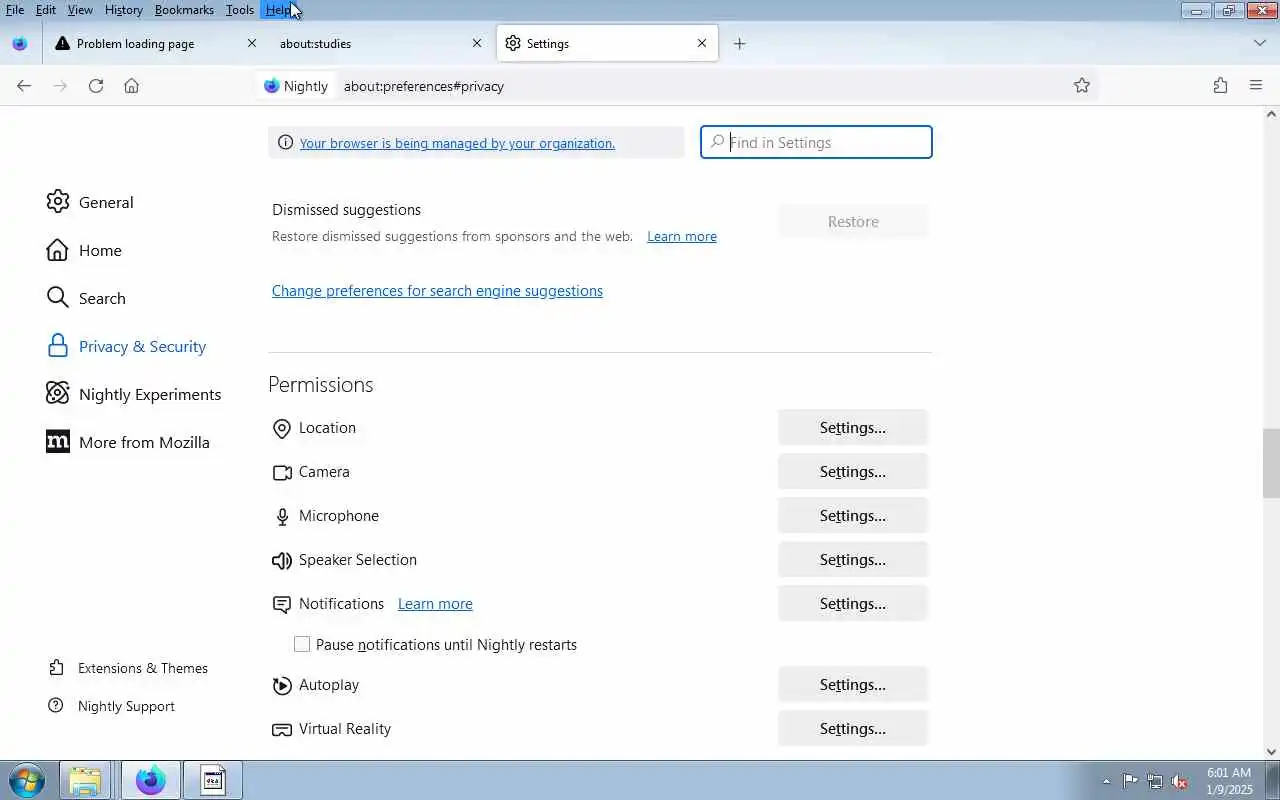Image resolution: width=1280 pixels, height=800 pixels.
Task: Open the History menu
Action: coord(124,10)
